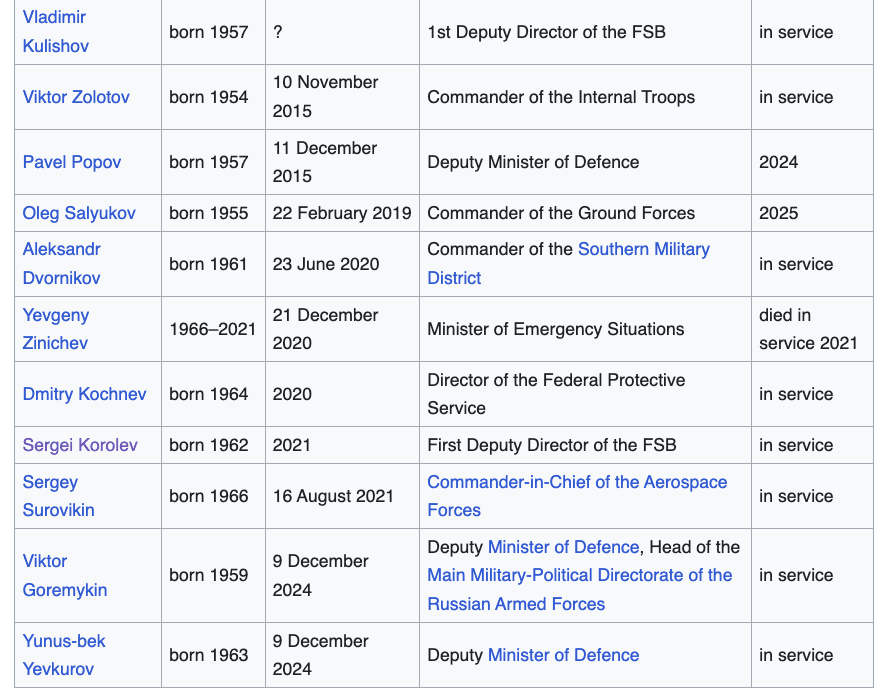Open the Southern Military District link
This screenshot has width=886, height=692.
point(568,264)
